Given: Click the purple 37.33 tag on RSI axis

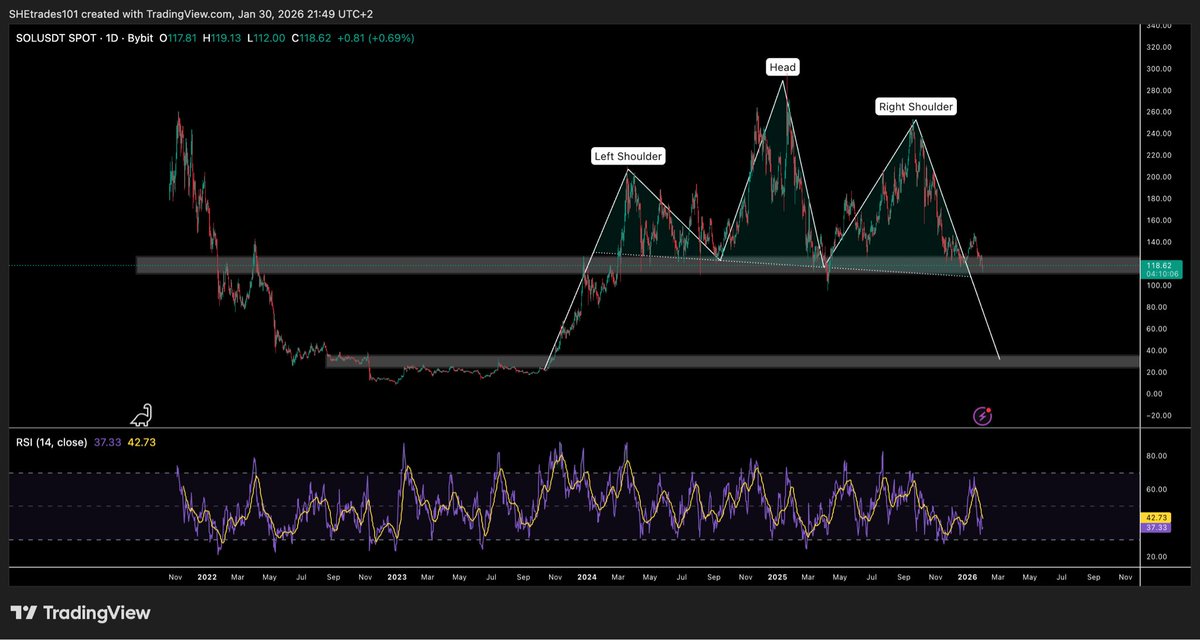Looking at the screenshot, I should click(1158, 527).
